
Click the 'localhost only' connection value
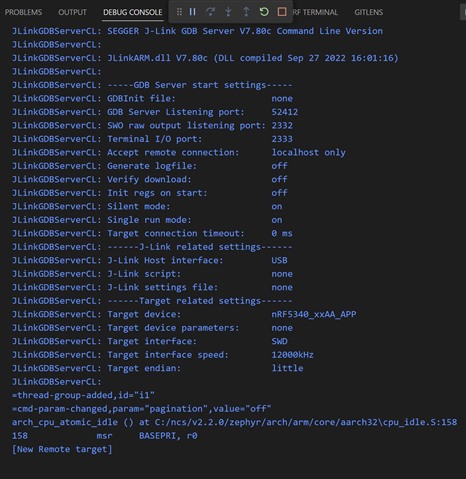(308, 152)
